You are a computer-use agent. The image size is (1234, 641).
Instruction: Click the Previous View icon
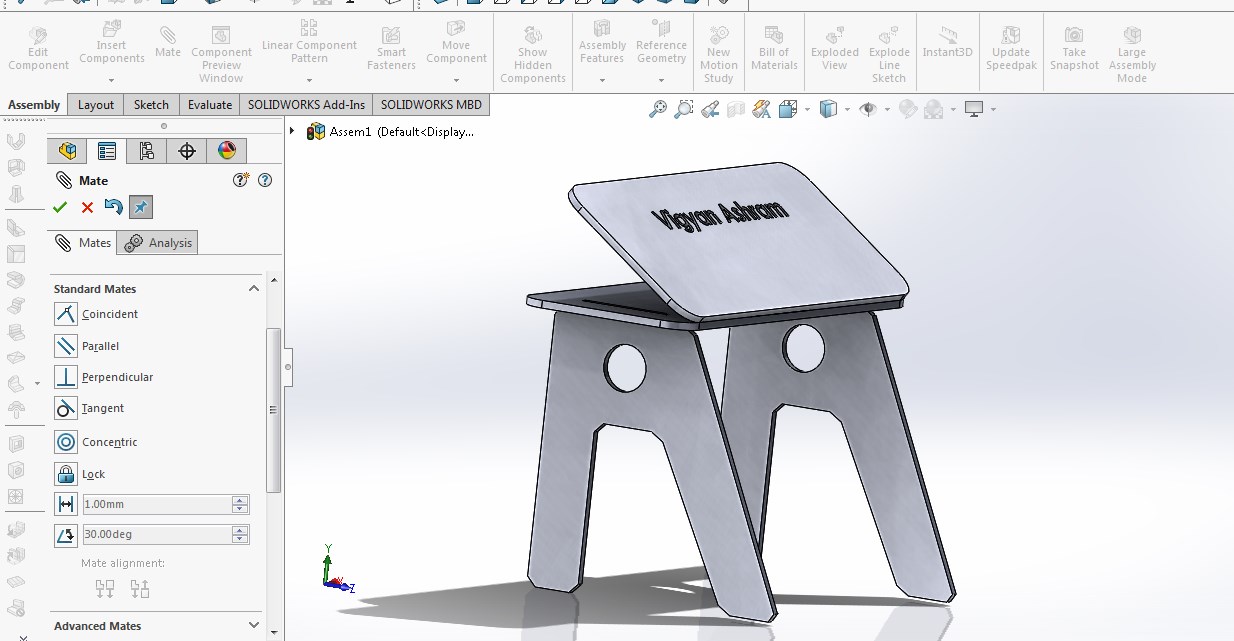[711, 109]
